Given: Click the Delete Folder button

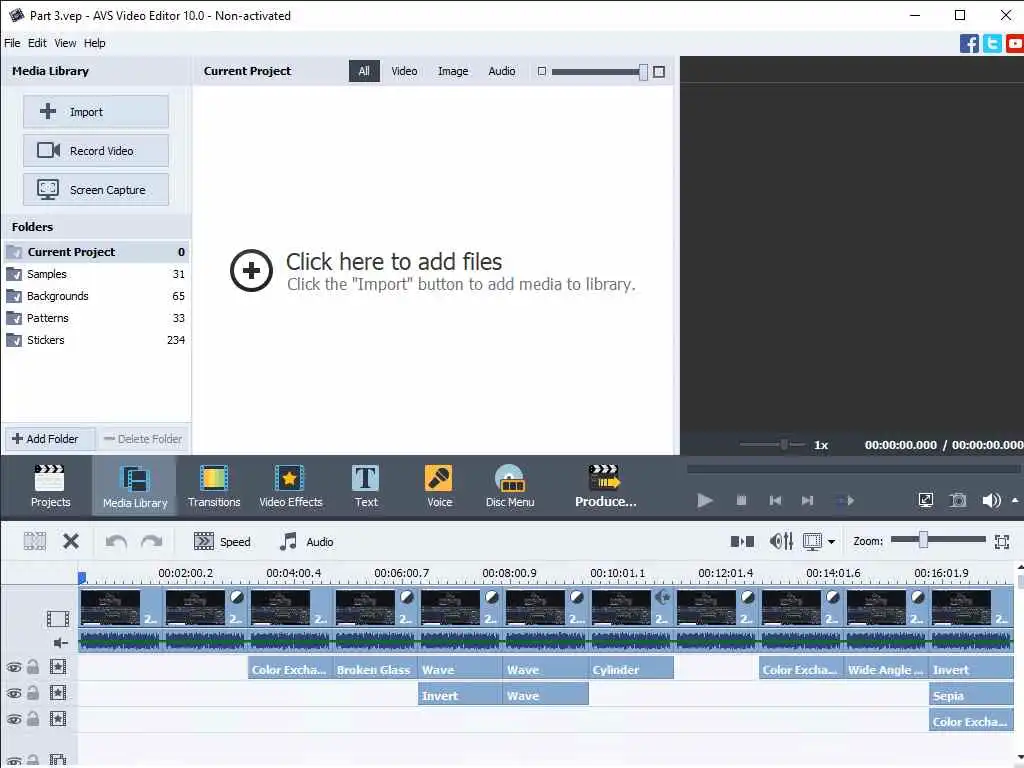Looking at the screenshot, I should tap(142, 439).
